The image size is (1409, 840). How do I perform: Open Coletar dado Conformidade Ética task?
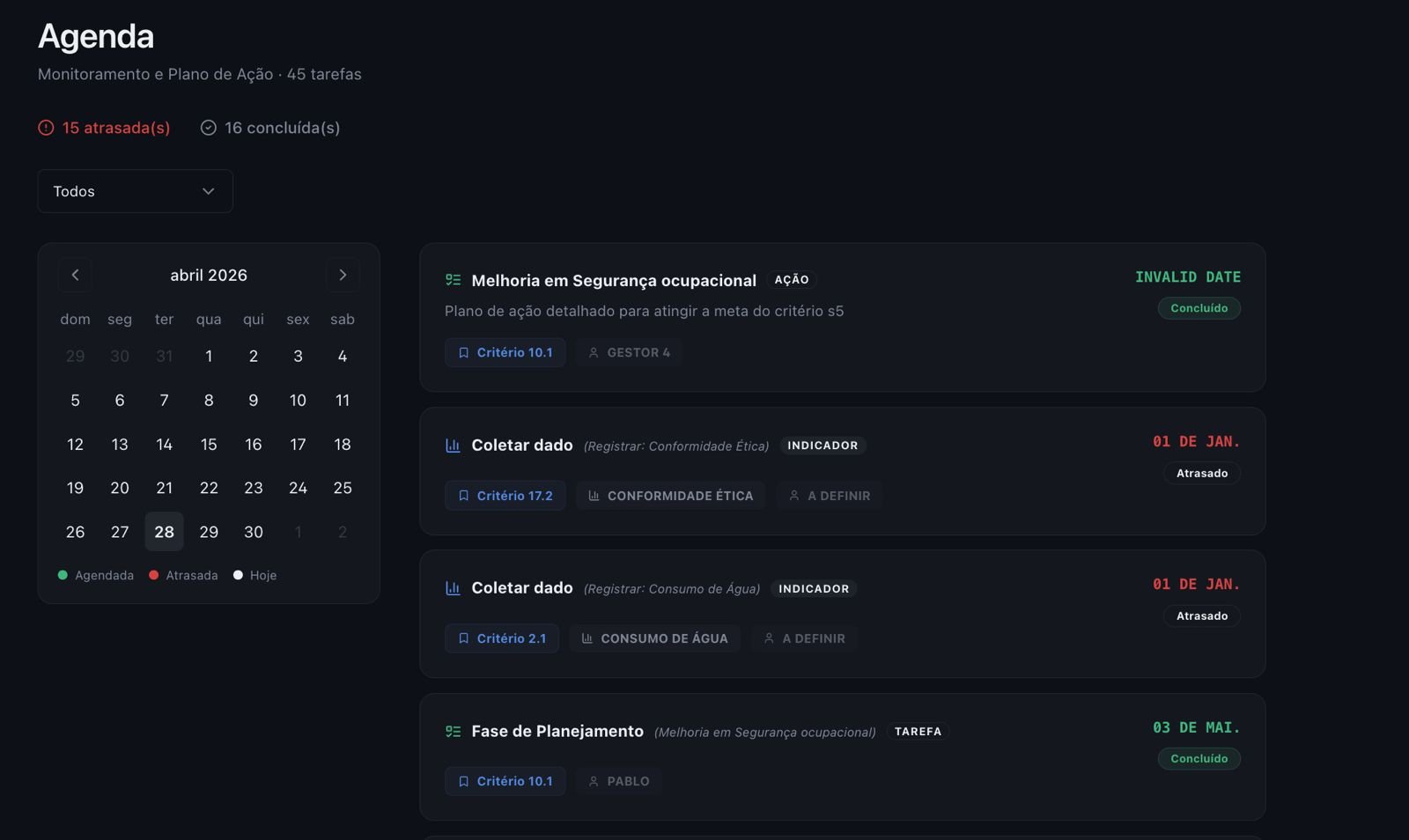pos(522,446)
